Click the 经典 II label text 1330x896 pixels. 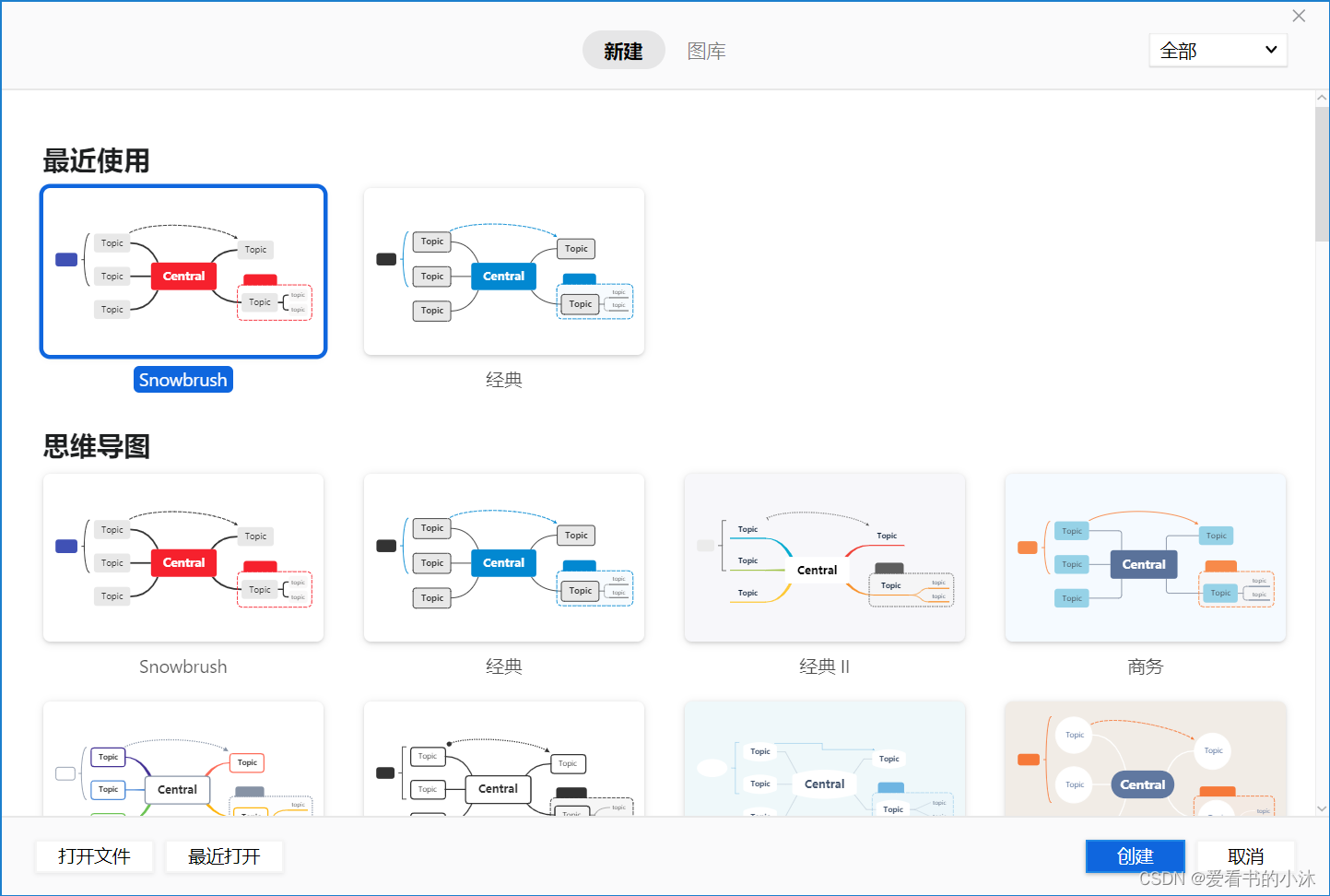click(x=824, y=666)
